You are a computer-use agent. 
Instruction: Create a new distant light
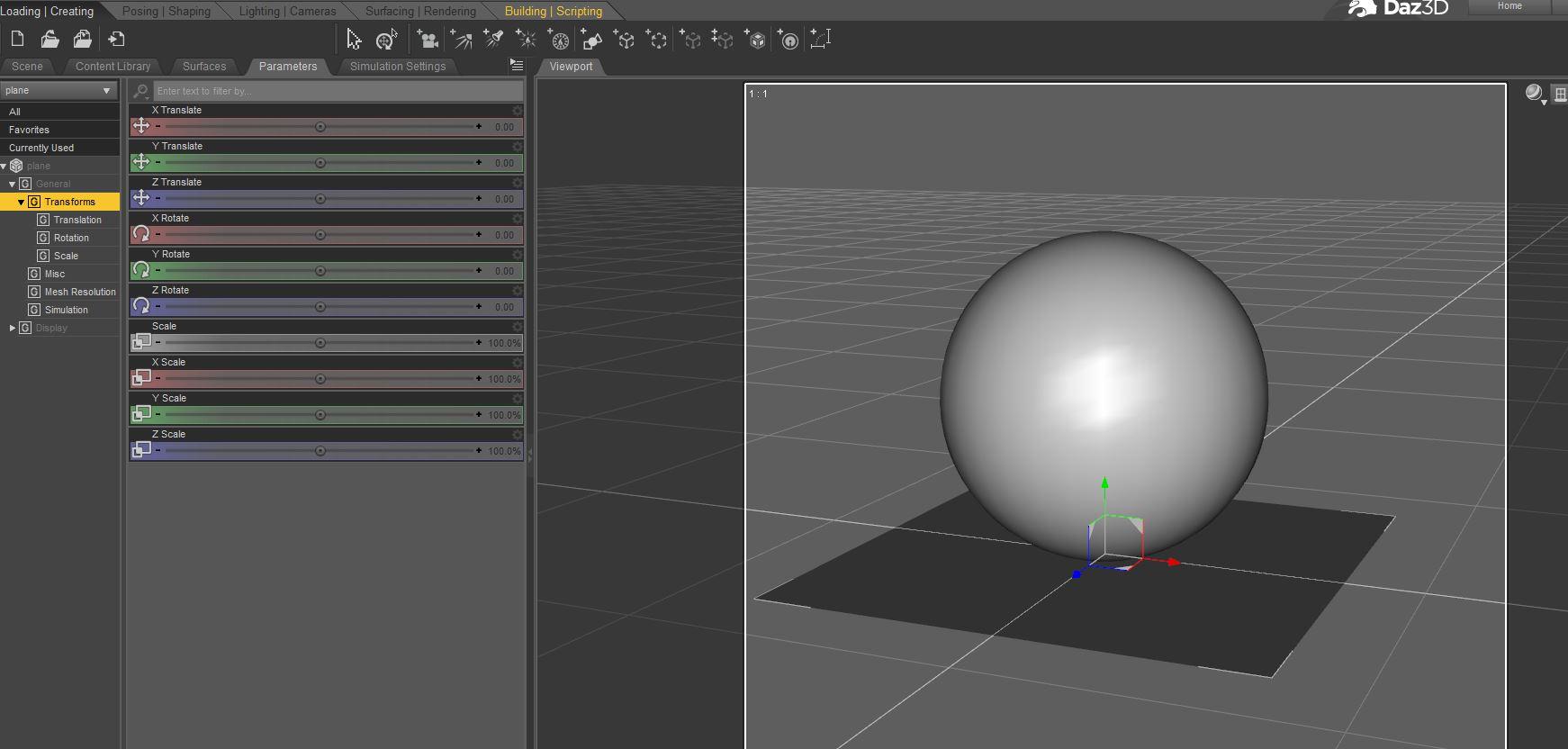point(461,39)
